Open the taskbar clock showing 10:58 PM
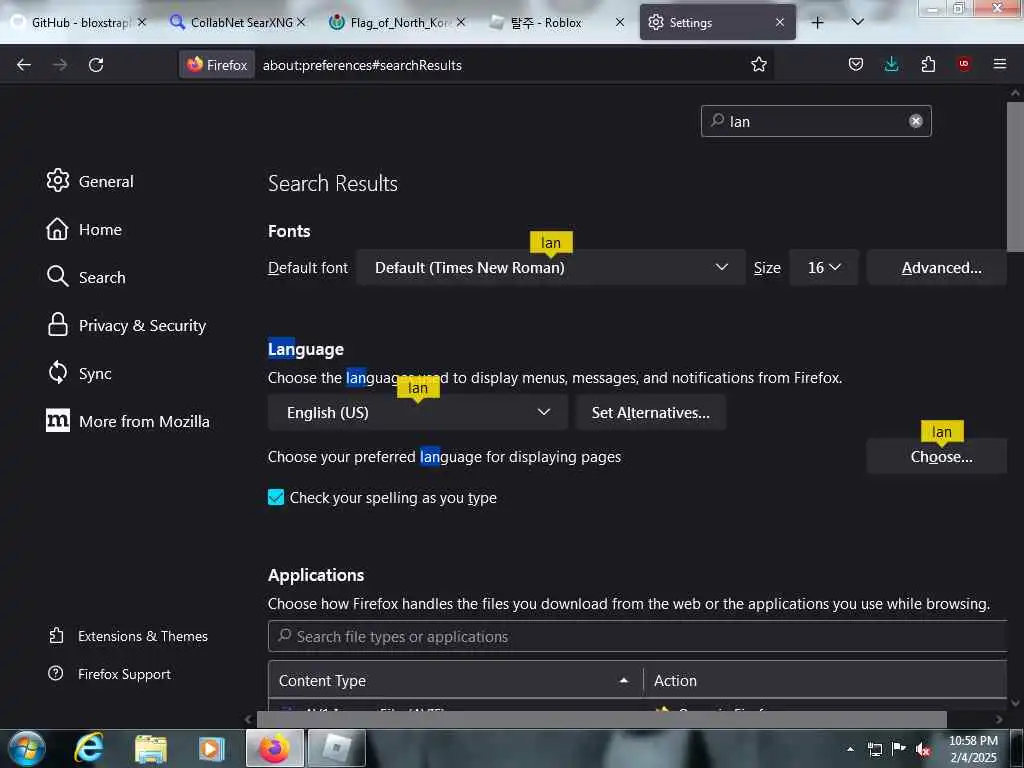The width and height of the screenshot is (1024, 768). 973,749
